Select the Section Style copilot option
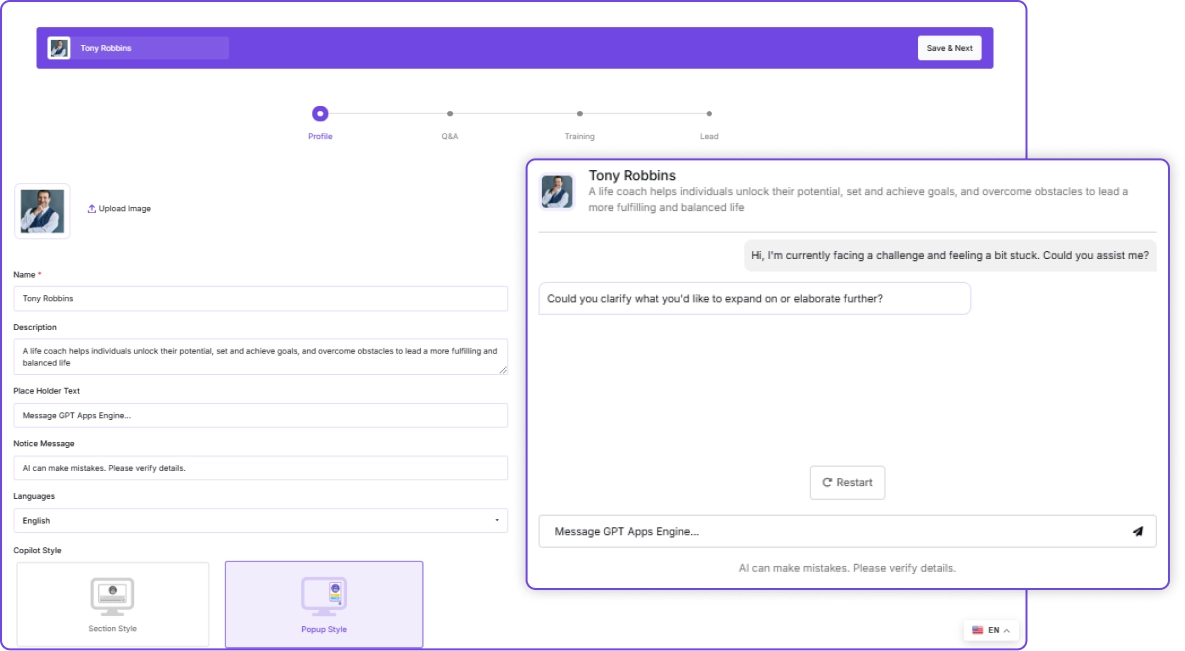 click(113, 604)
